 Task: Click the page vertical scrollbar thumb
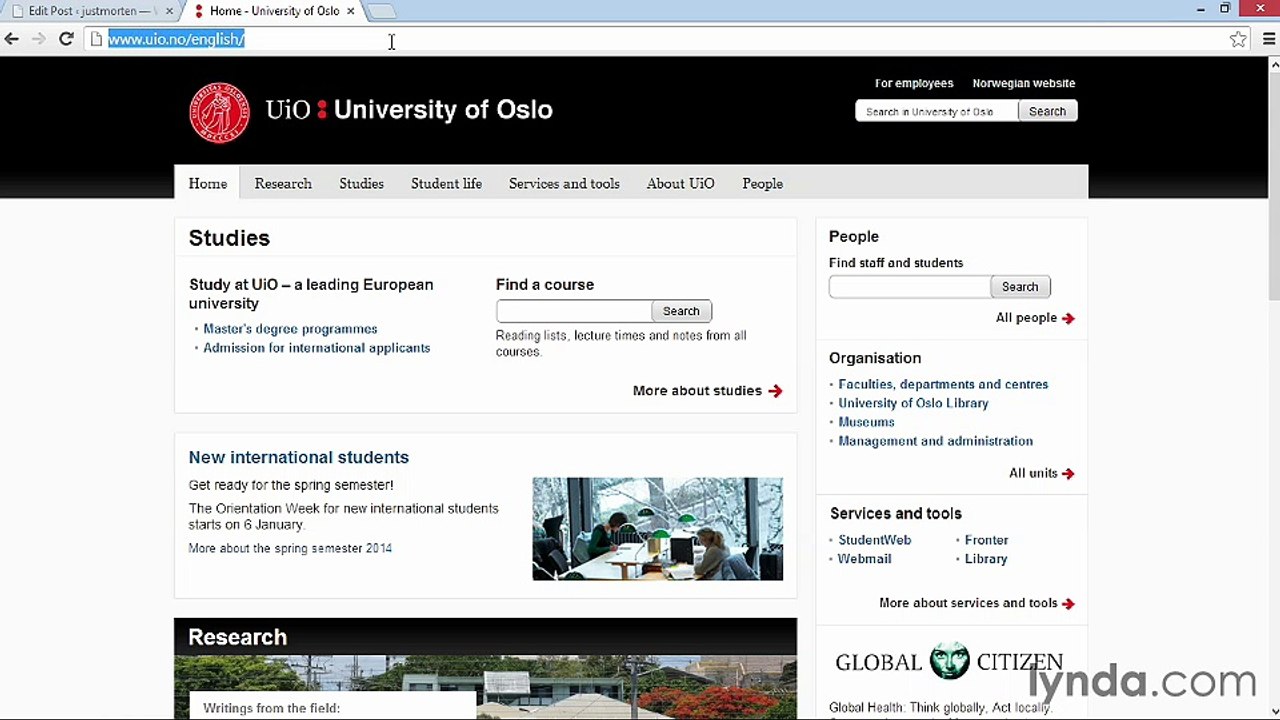click(1274, 185)
